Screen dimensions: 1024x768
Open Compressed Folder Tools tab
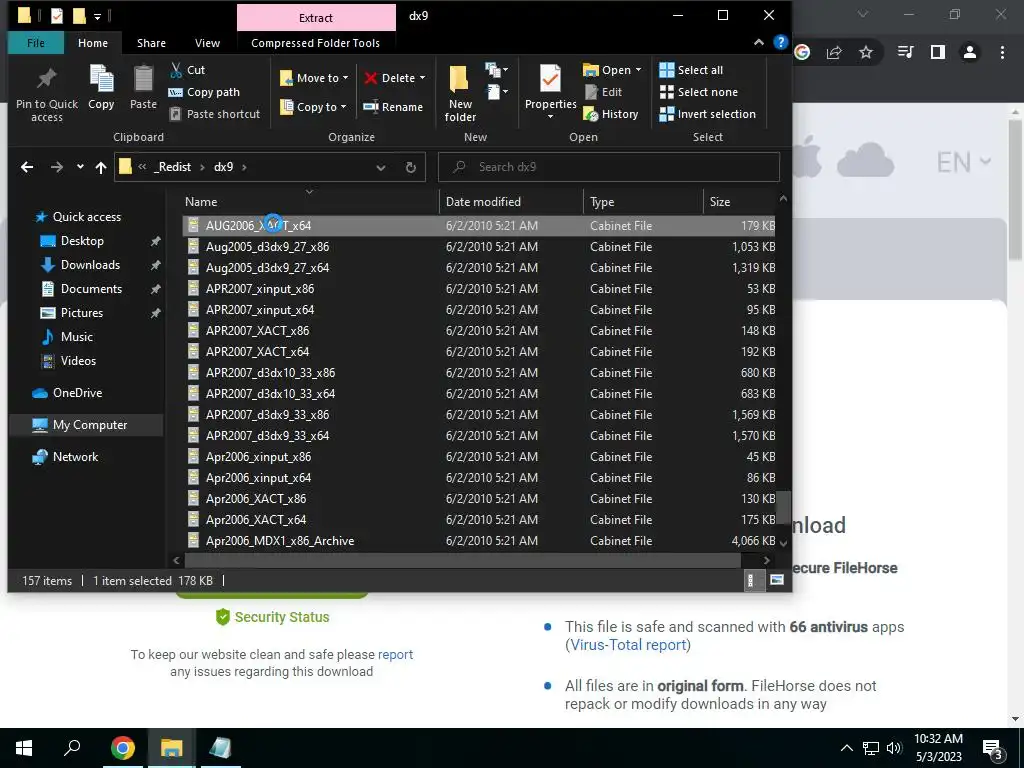coord(315,43)
